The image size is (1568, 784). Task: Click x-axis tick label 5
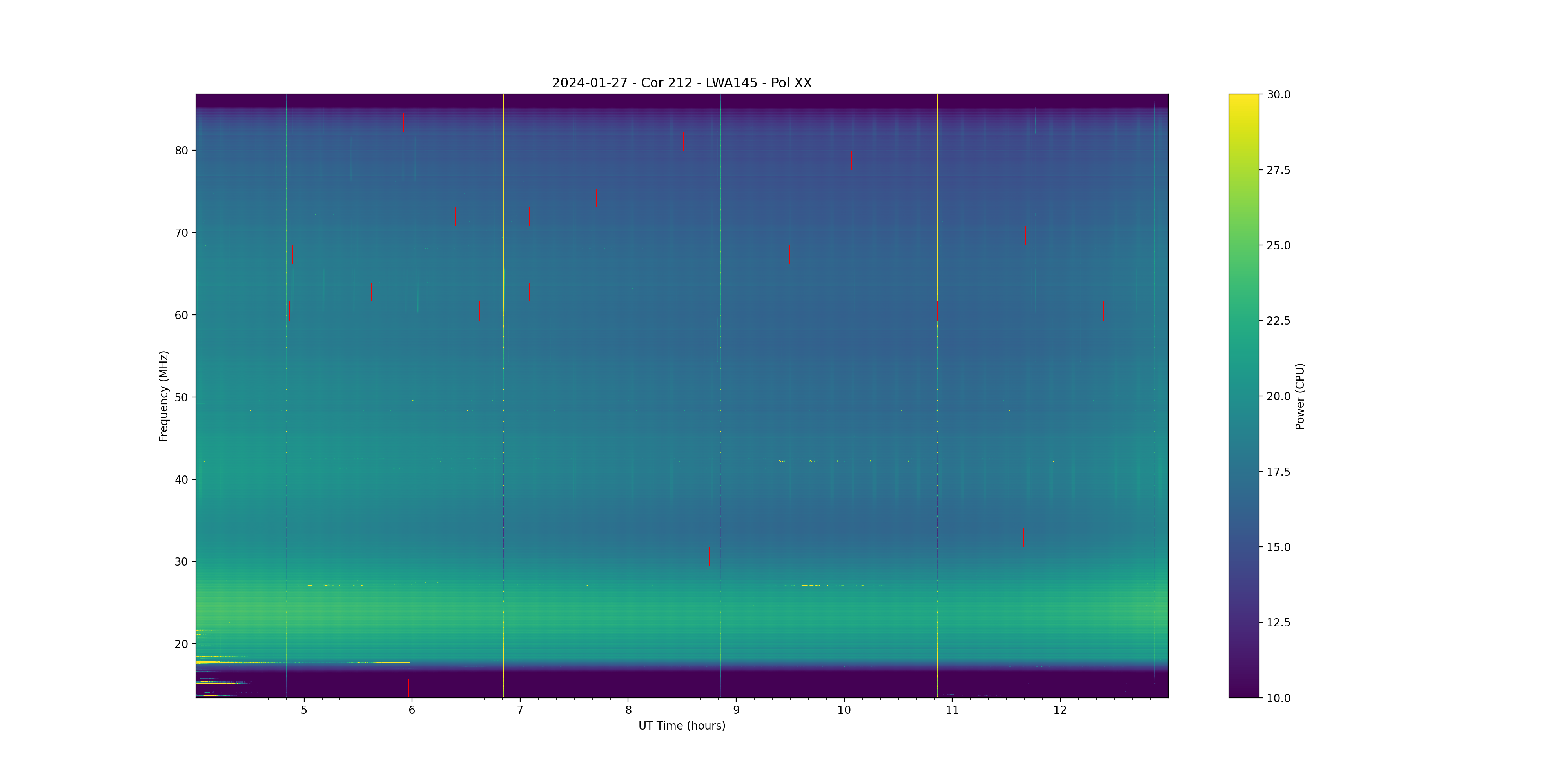click(304, 710)
